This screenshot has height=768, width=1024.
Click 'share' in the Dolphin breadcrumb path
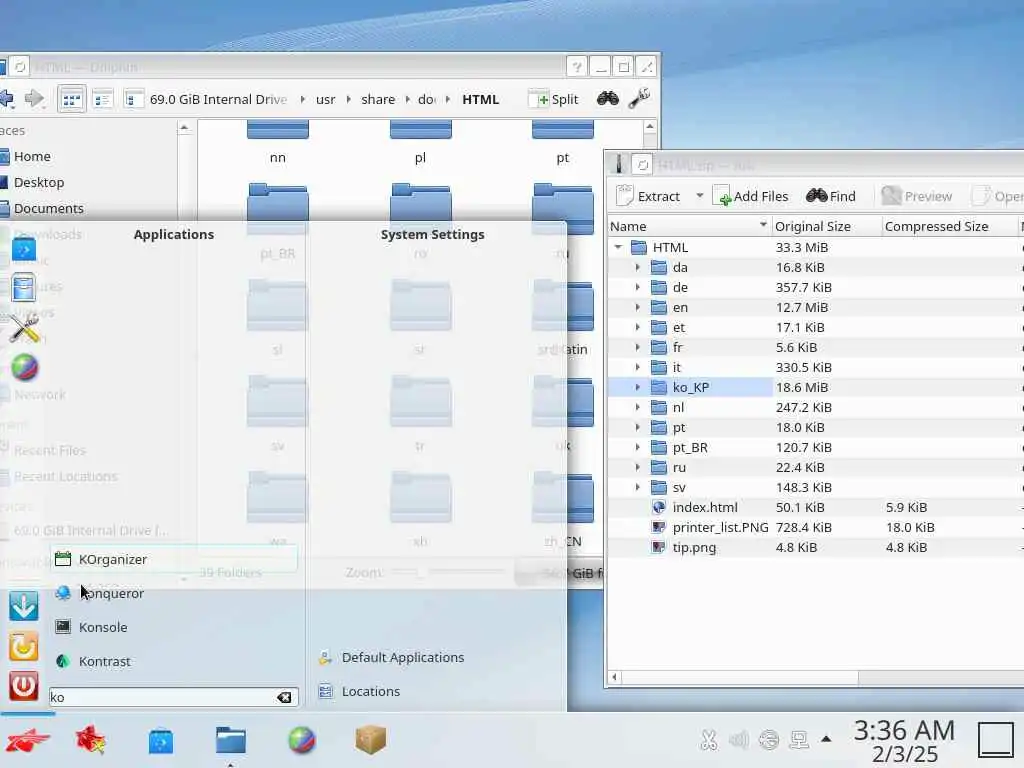(x=377, y=99)
